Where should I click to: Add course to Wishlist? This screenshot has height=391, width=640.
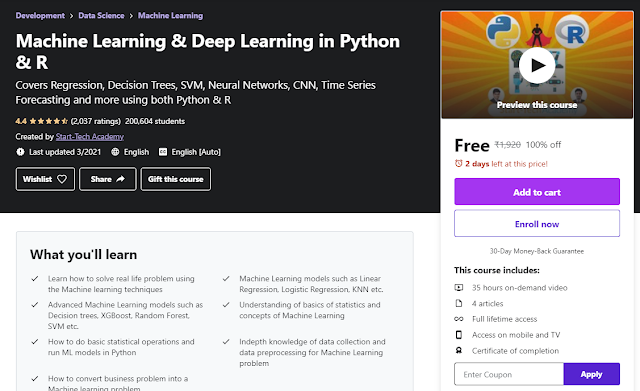pyautogui.click(x=45, y=179)
